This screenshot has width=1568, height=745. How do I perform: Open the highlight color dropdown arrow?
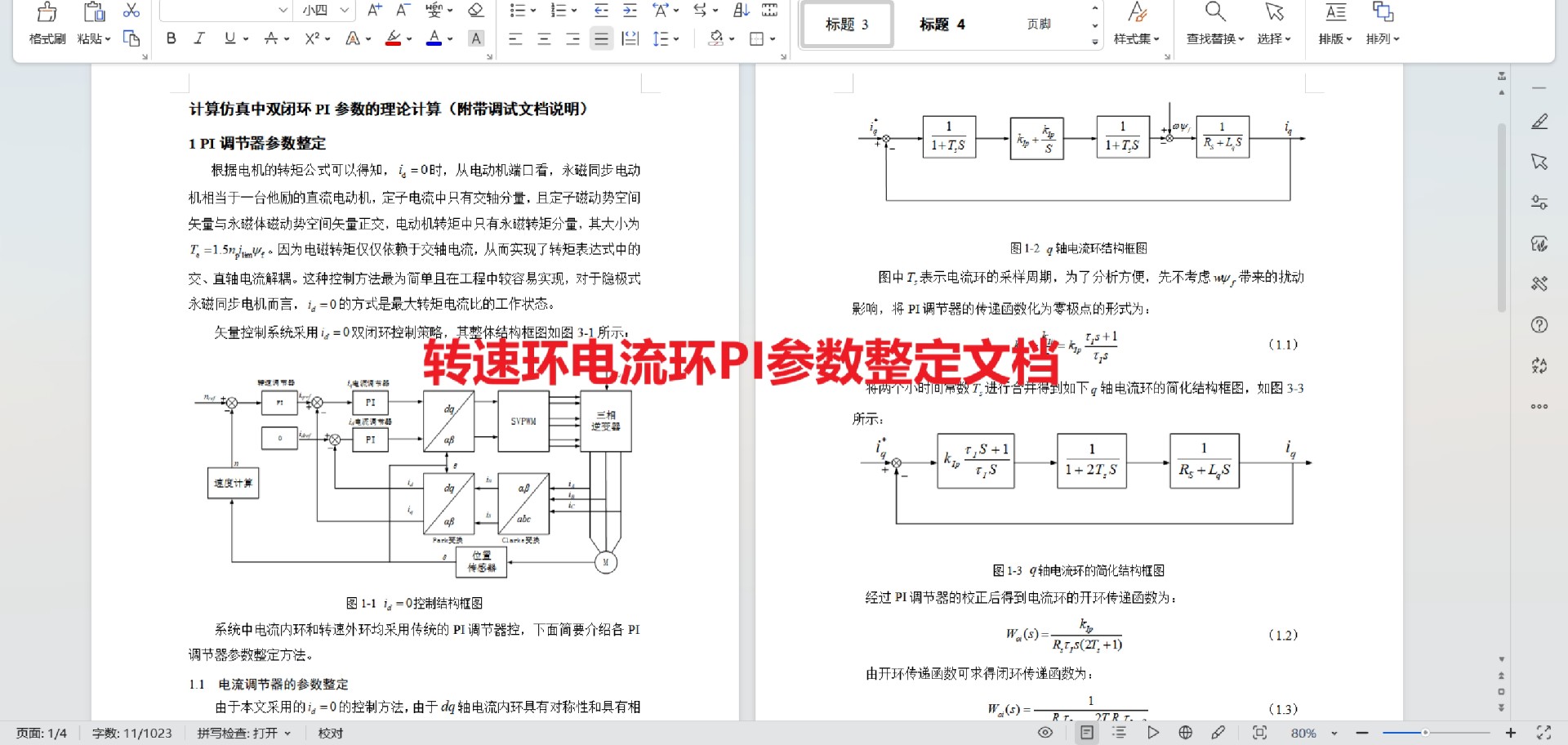[409, 38]
